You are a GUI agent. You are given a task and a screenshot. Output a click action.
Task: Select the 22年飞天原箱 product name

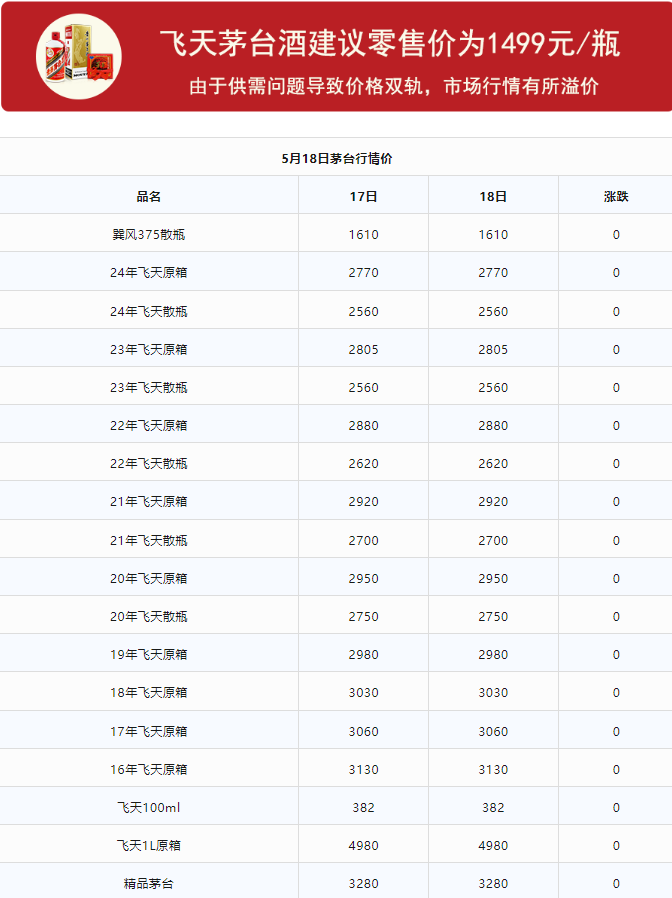click(149, 426)
